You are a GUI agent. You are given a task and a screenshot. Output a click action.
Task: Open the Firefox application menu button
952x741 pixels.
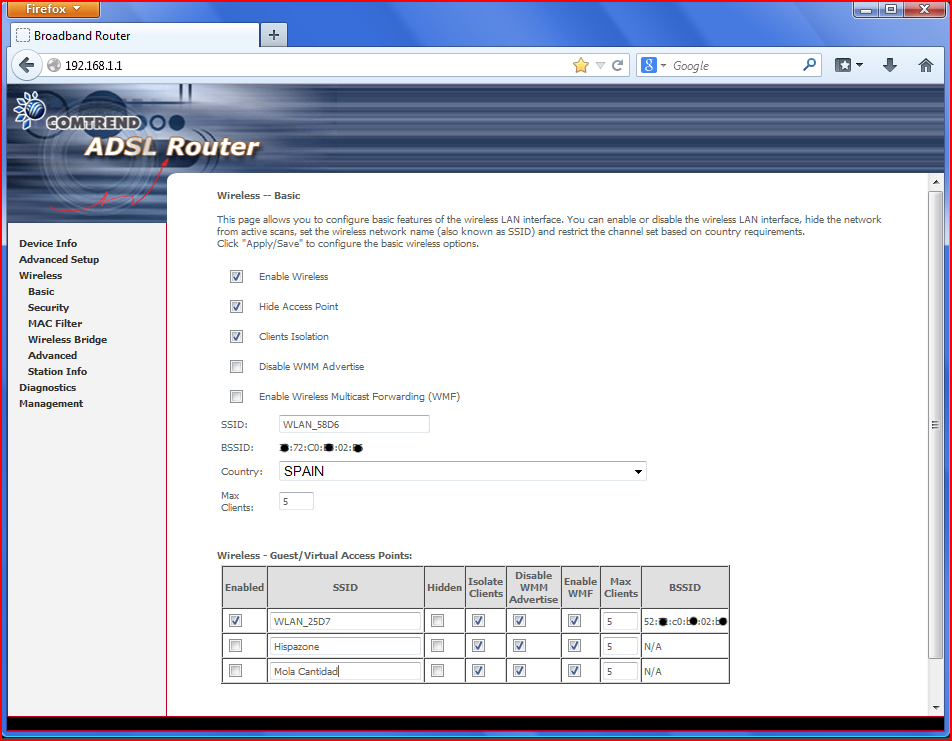click(x=53, y=9)
